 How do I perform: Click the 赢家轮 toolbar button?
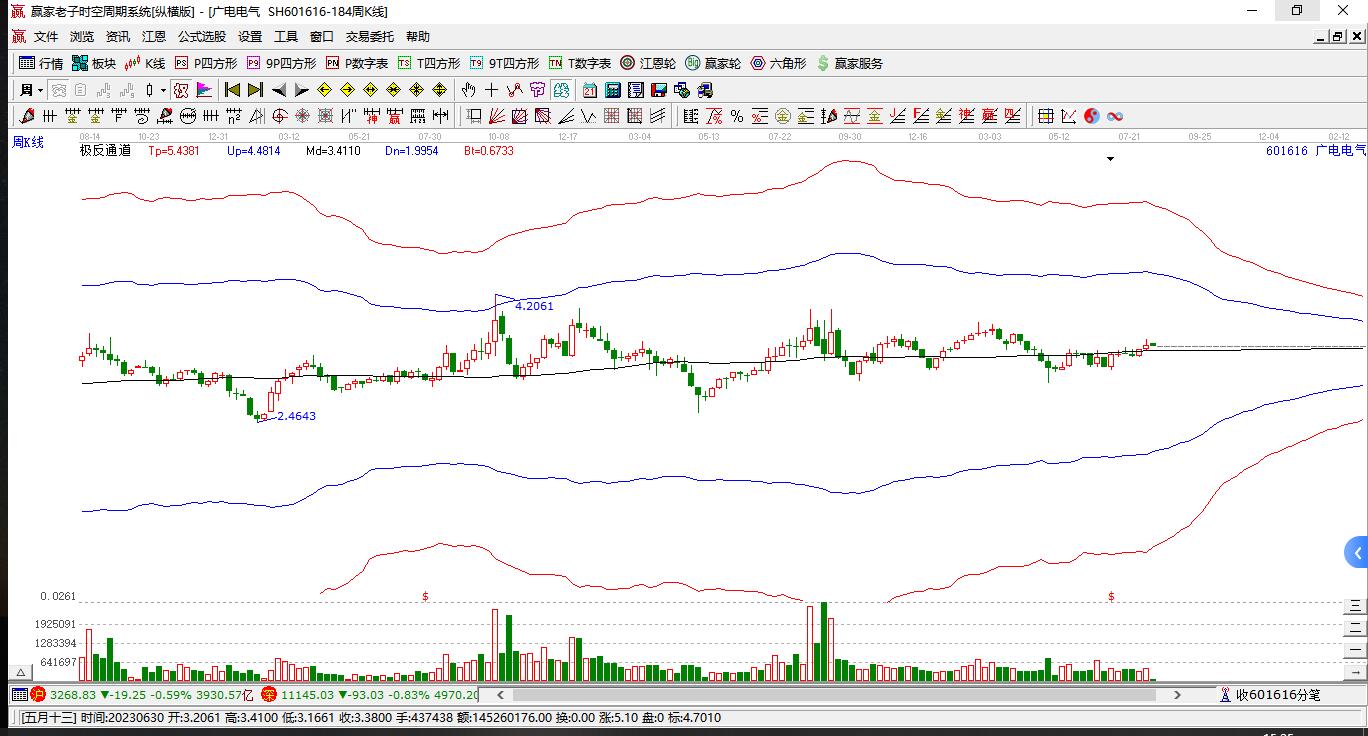(713, 63)
